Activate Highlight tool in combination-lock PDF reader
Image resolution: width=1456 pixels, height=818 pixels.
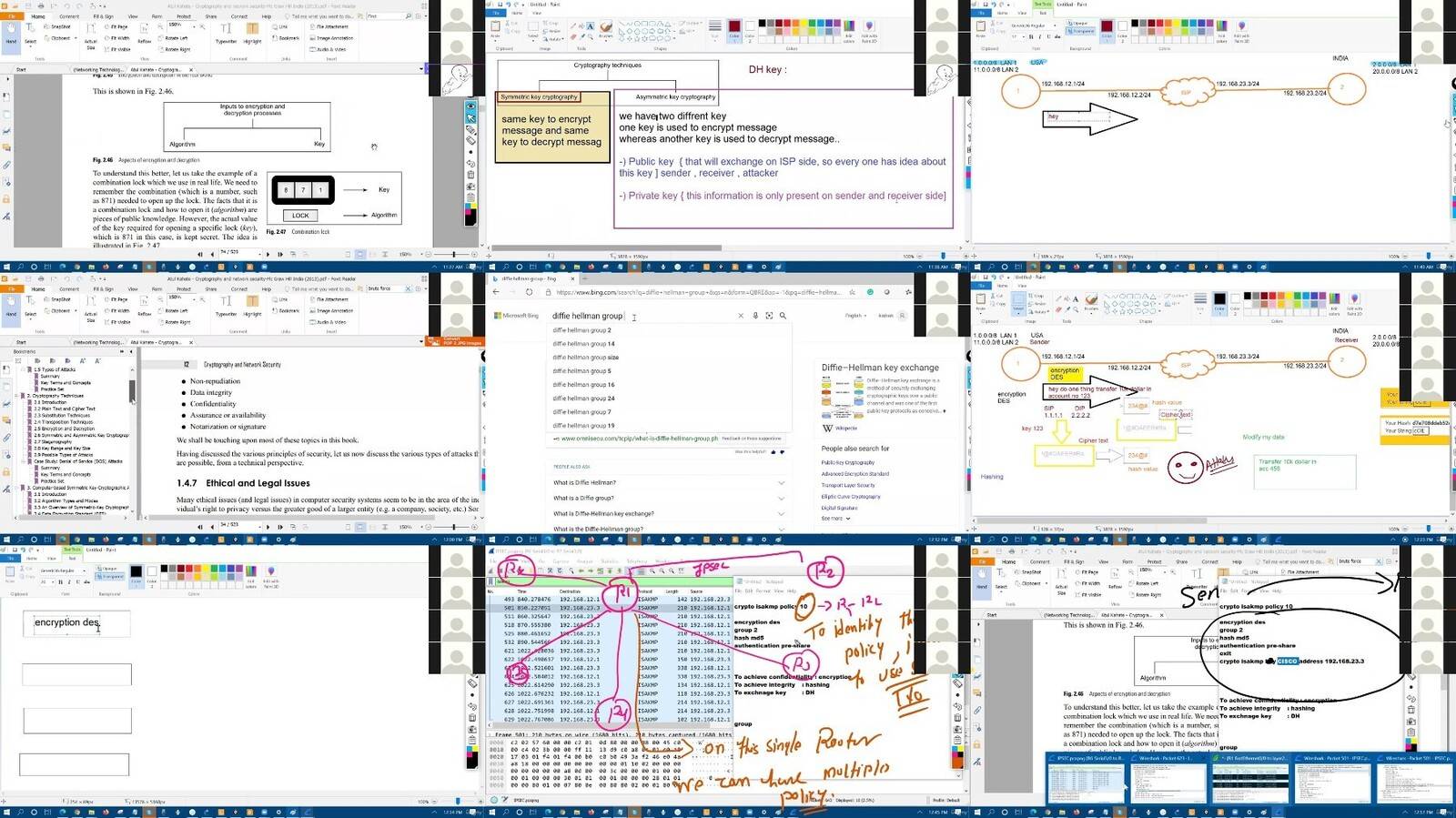(x=252, y=33)
